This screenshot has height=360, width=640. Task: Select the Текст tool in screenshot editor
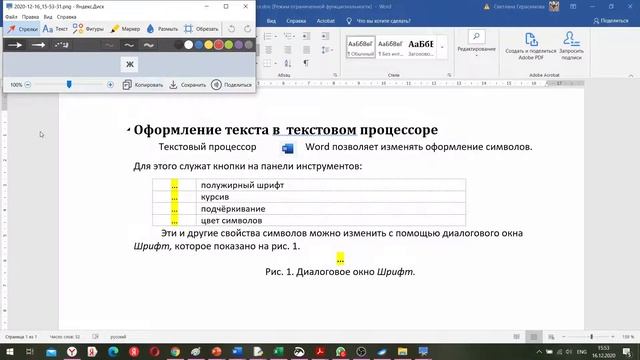click(x=55, y=29)
